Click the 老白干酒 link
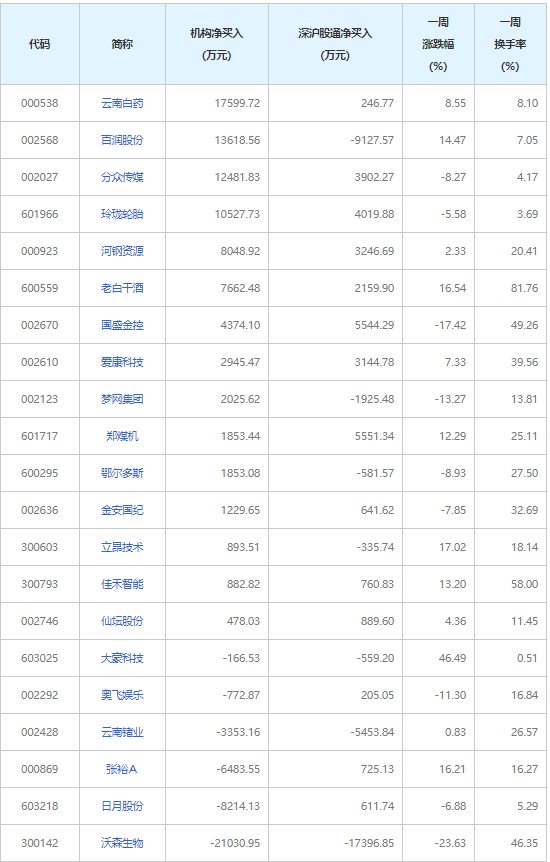The width and height of the screenshot is (550, 862). [x=122, y=288]
